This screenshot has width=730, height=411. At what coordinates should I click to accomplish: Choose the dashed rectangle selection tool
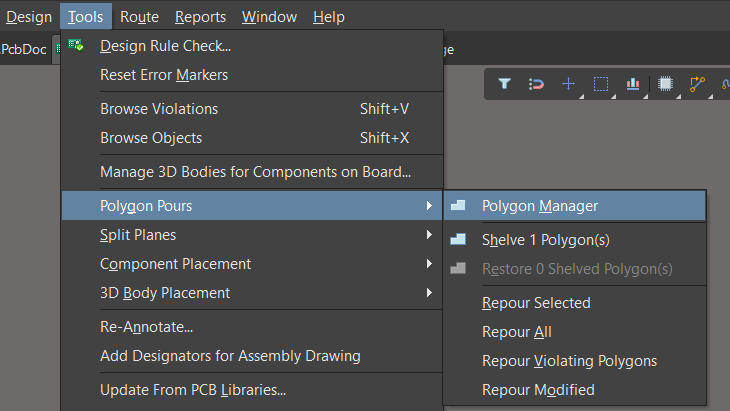click(601, 84)
